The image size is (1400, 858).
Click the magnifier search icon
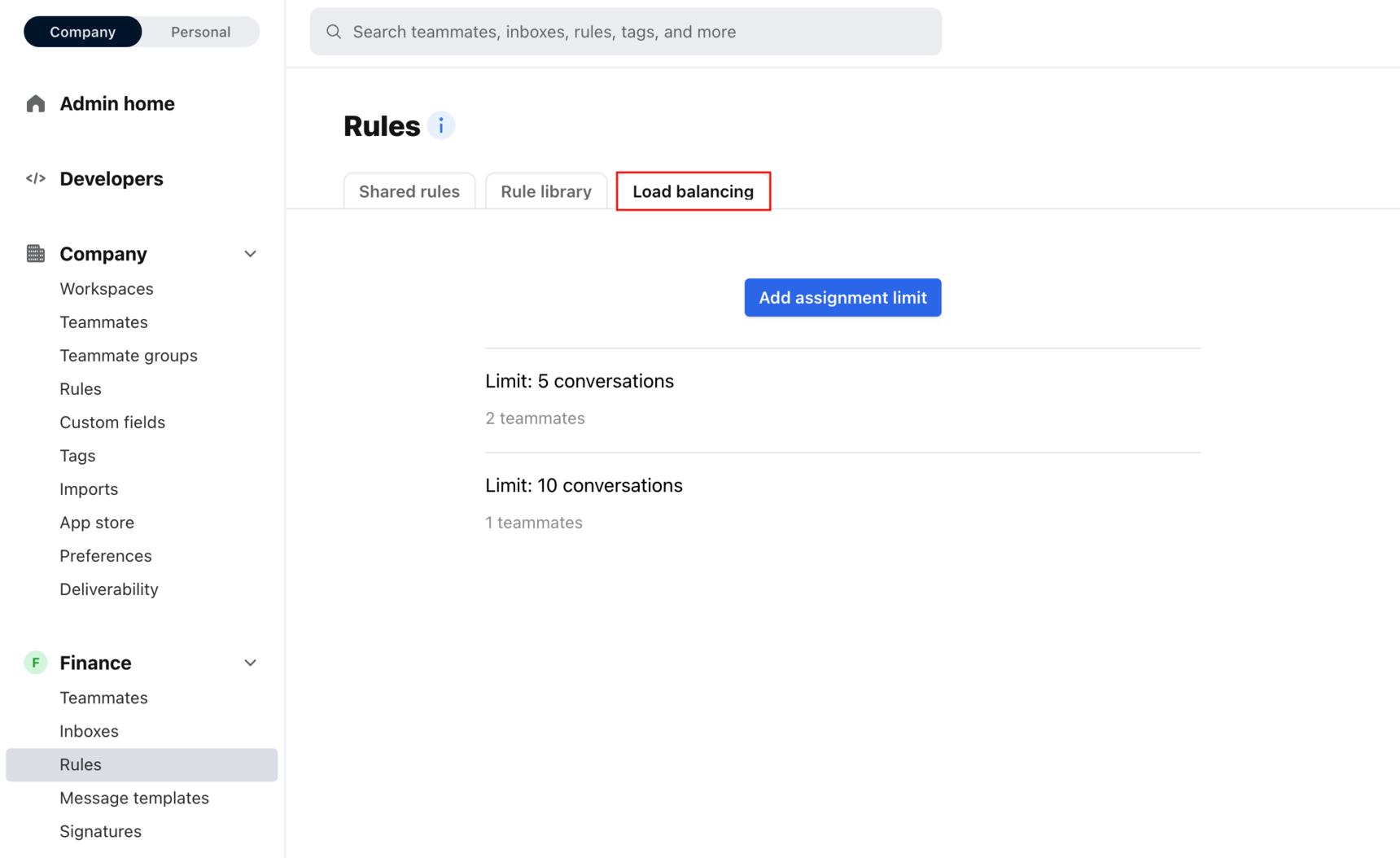(334, 32)
